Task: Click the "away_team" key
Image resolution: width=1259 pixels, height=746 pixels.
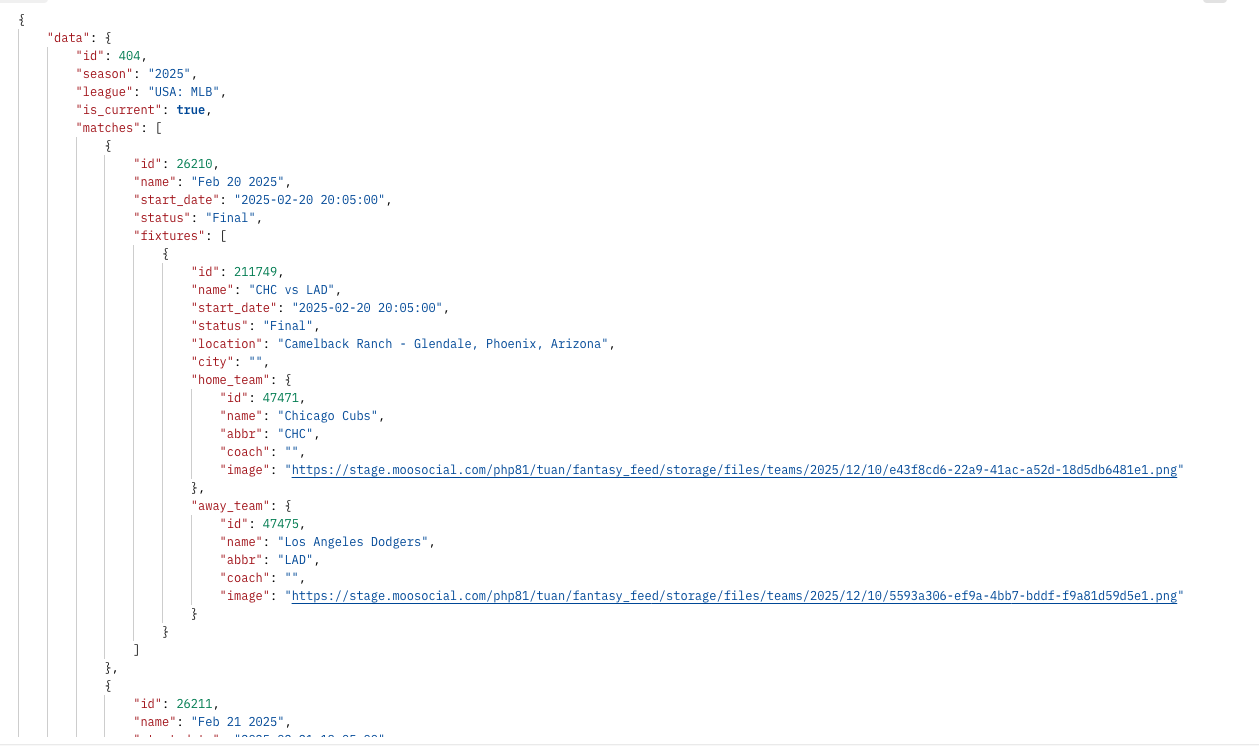Action: point(231,506)
